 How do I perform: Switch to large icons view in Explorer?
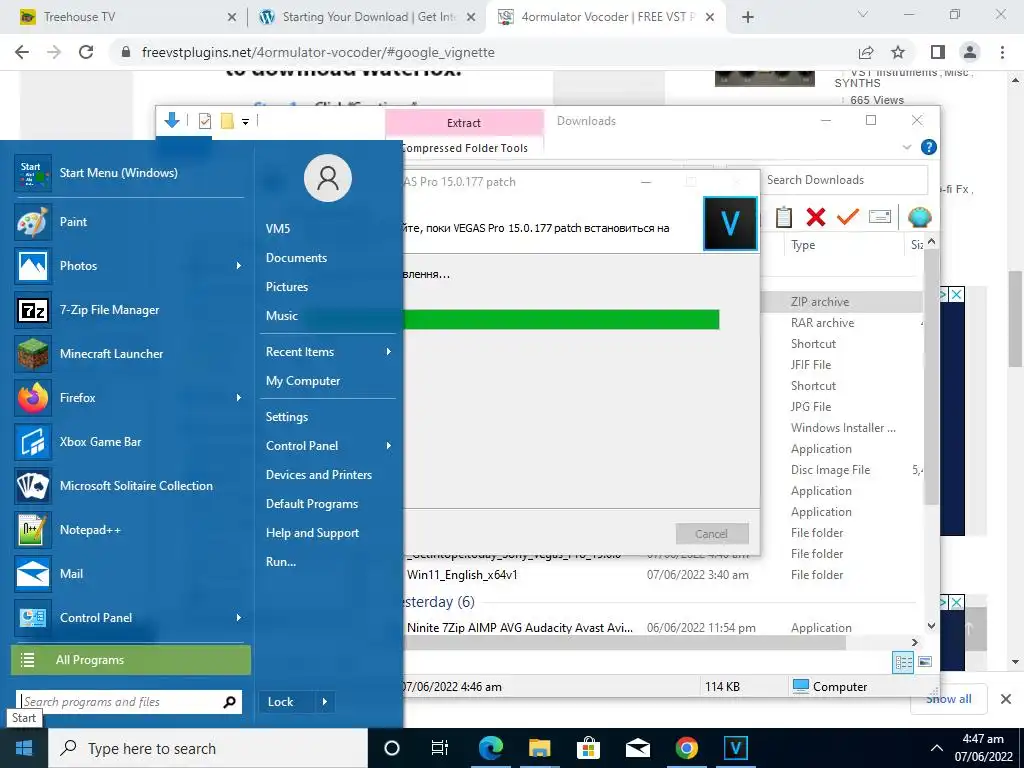[x=925, y=662]
